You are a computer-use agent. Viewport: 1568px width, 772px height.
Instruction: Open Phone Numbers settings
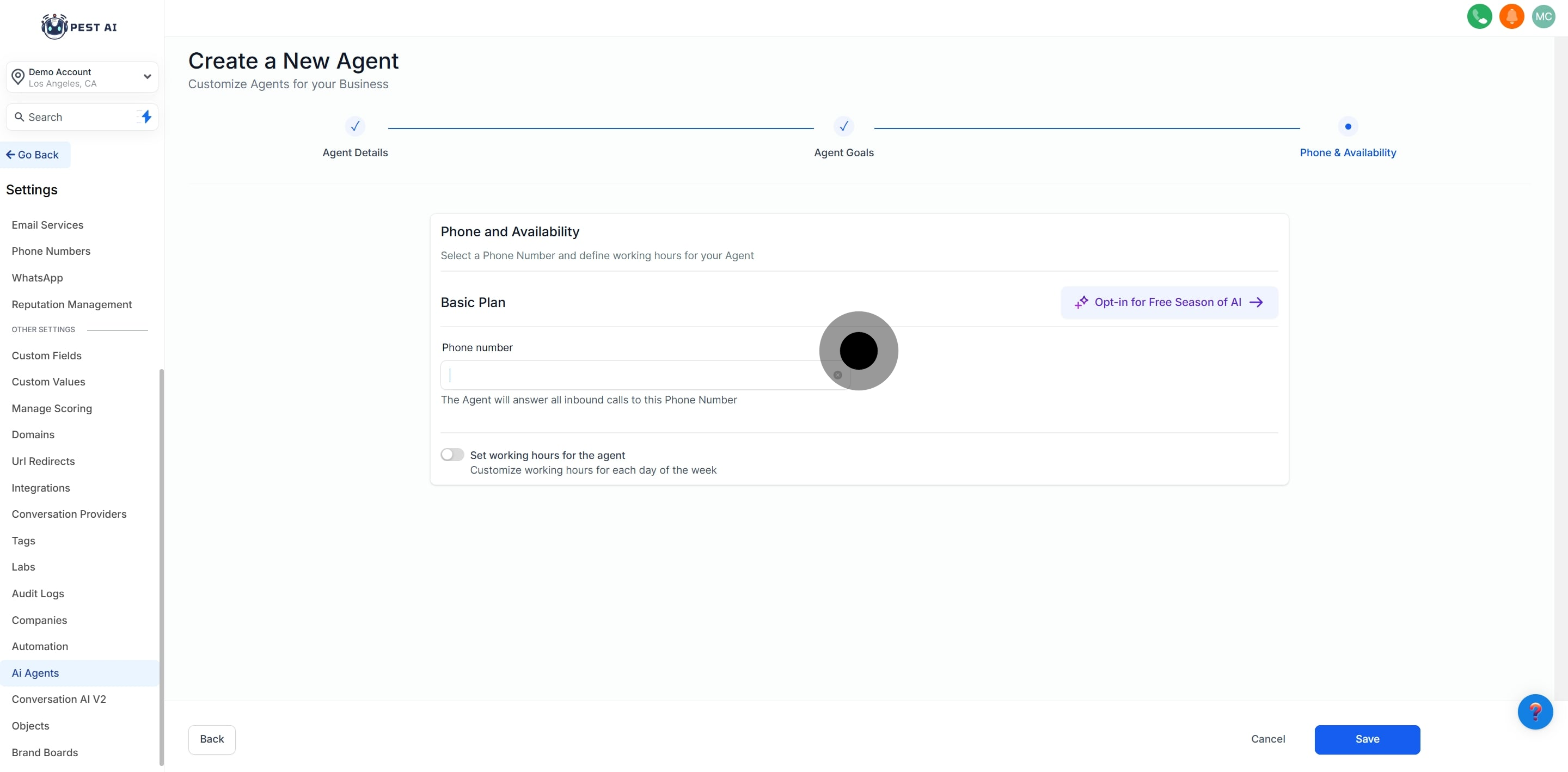point(51,252)
